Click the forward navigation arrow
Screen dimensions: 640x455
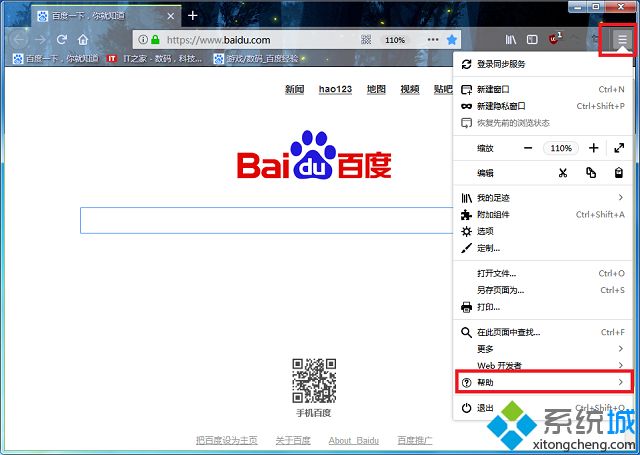coord(40,40)
